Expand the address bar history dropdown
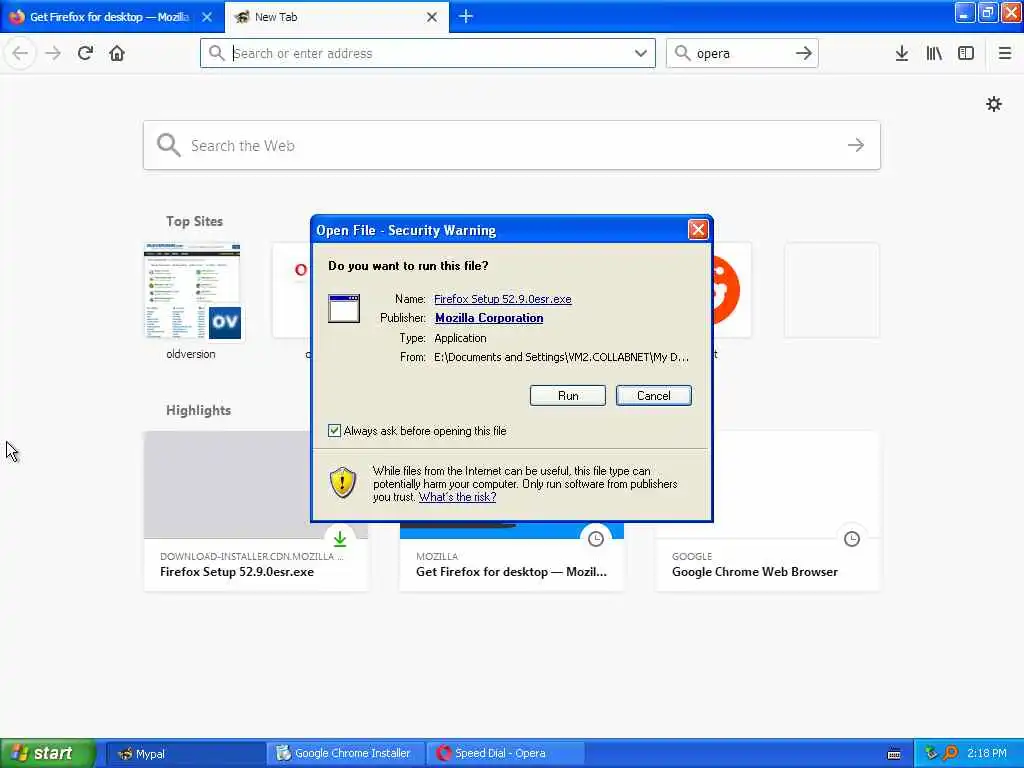Image resolution: width=1024 pixels, height=768 pixels. (641, 53)
